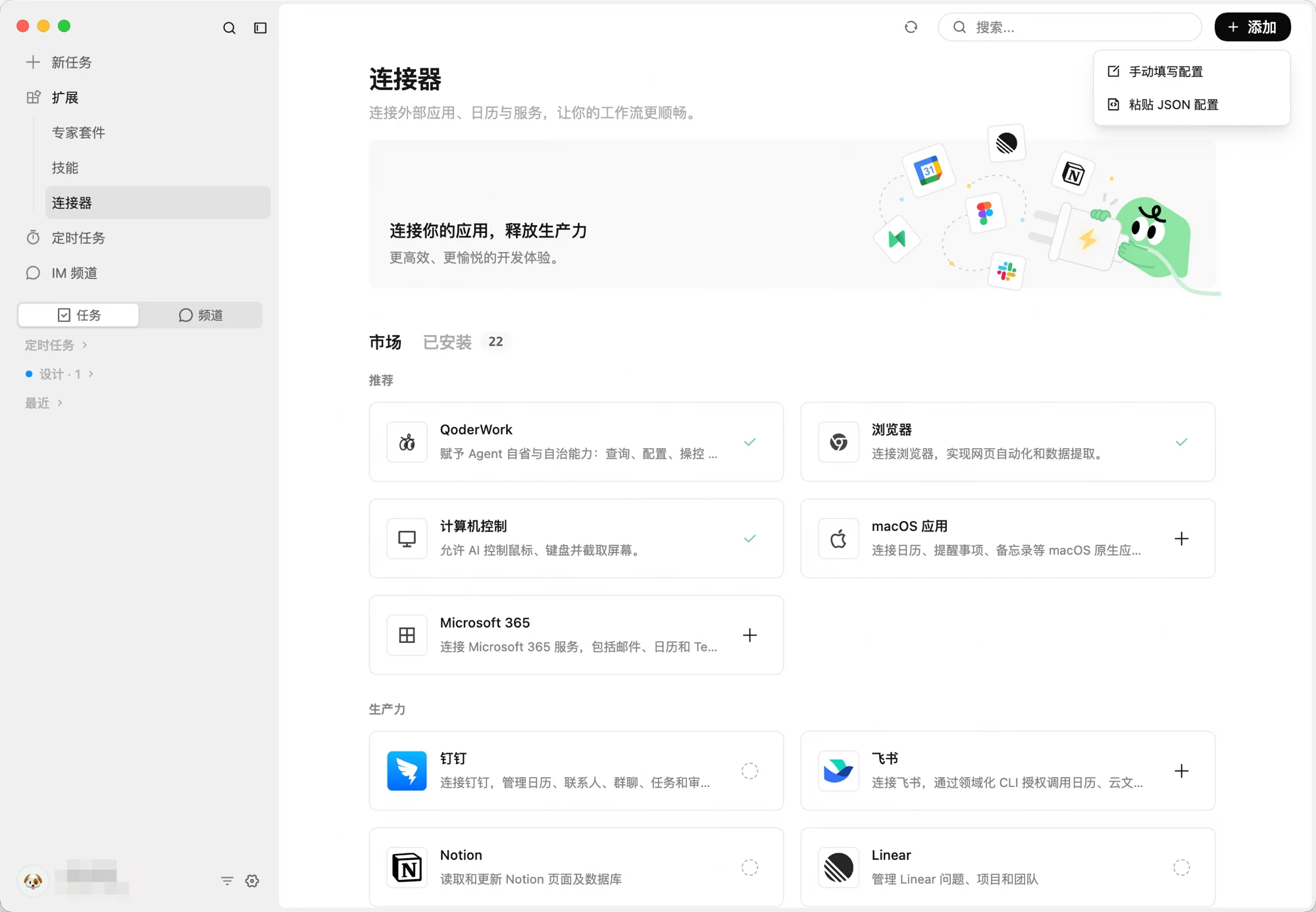Open the filter icon near the avatar
The height and width of the screenshot is (912, 1316).
pyautogui.click(x=227, y=881)
